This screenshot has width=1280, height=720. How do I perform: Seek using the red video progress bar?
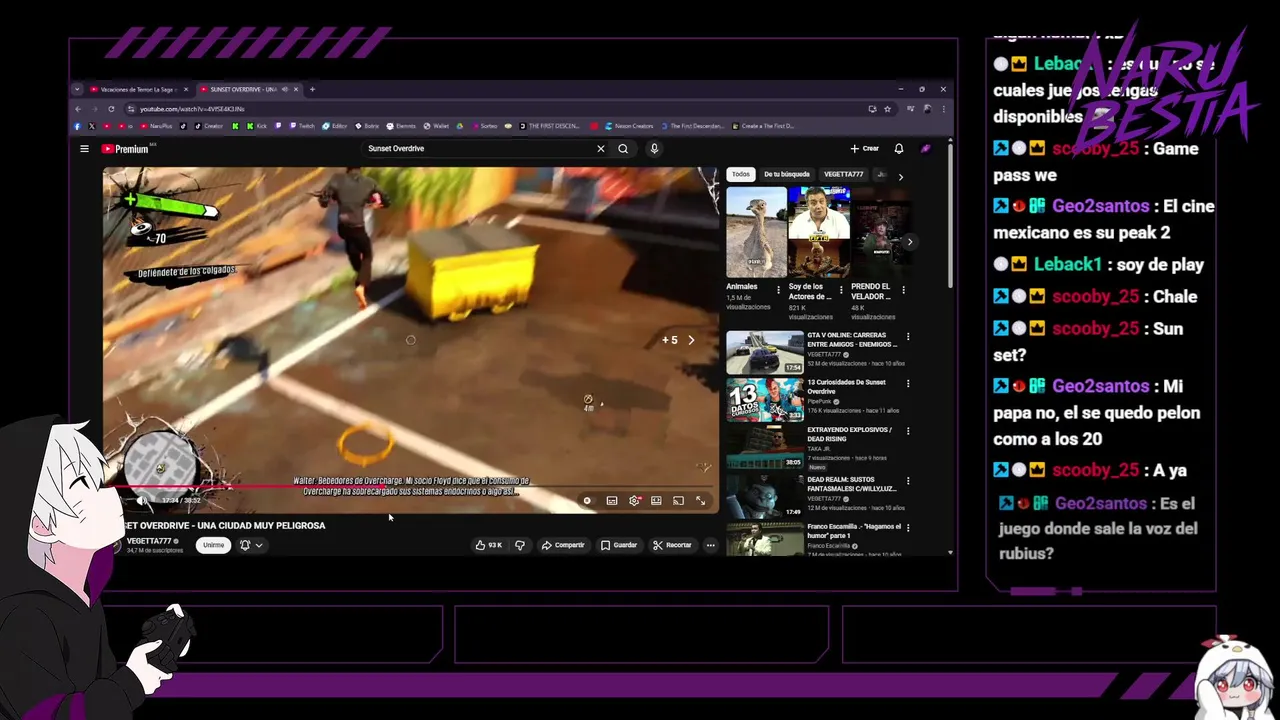[x=410, y=488]
